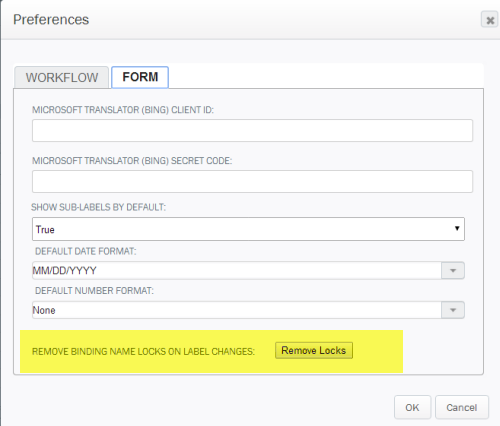
Task: Click the Remove Locks button
Action: (314, 350)
